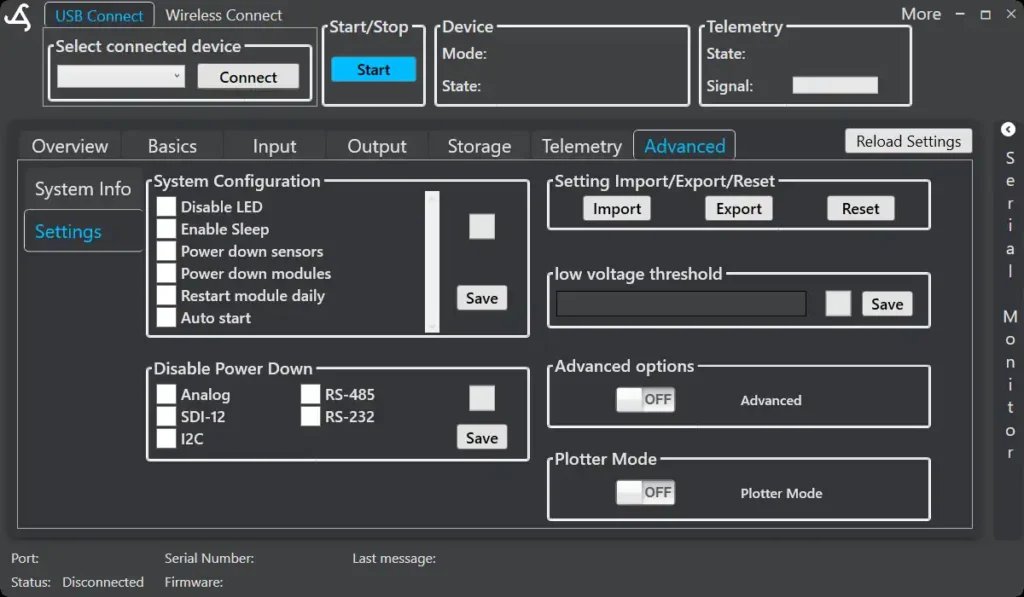The width and height of the screenshot is (1024, 597).
Task: Open the connected device dropdown
Action: click(121, 77)
